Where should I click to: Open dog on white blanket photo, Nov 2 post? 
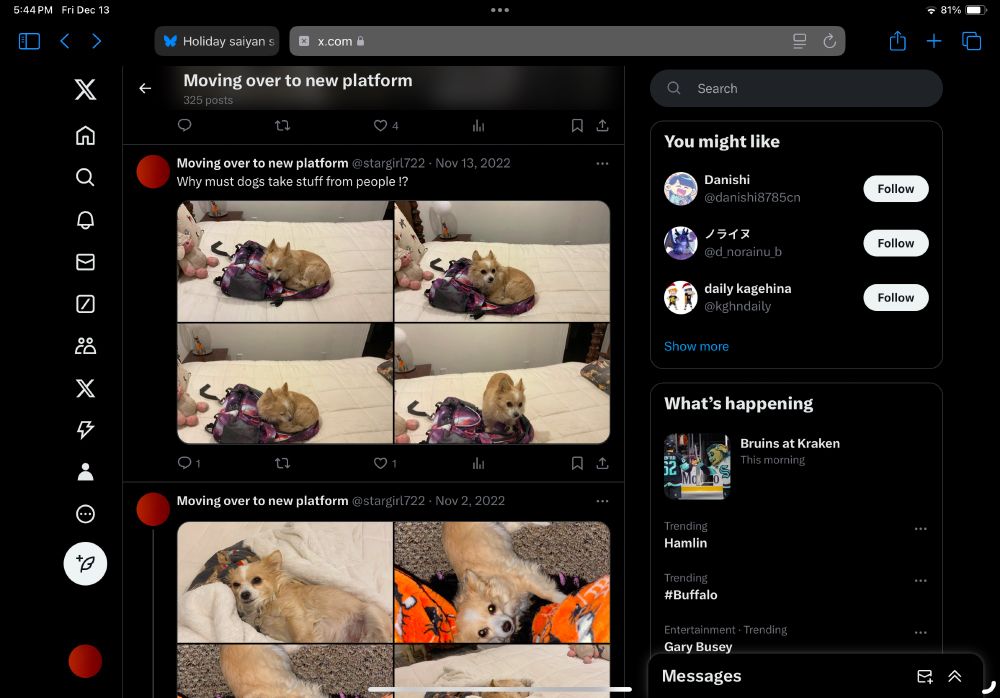(x=285, y=582)
